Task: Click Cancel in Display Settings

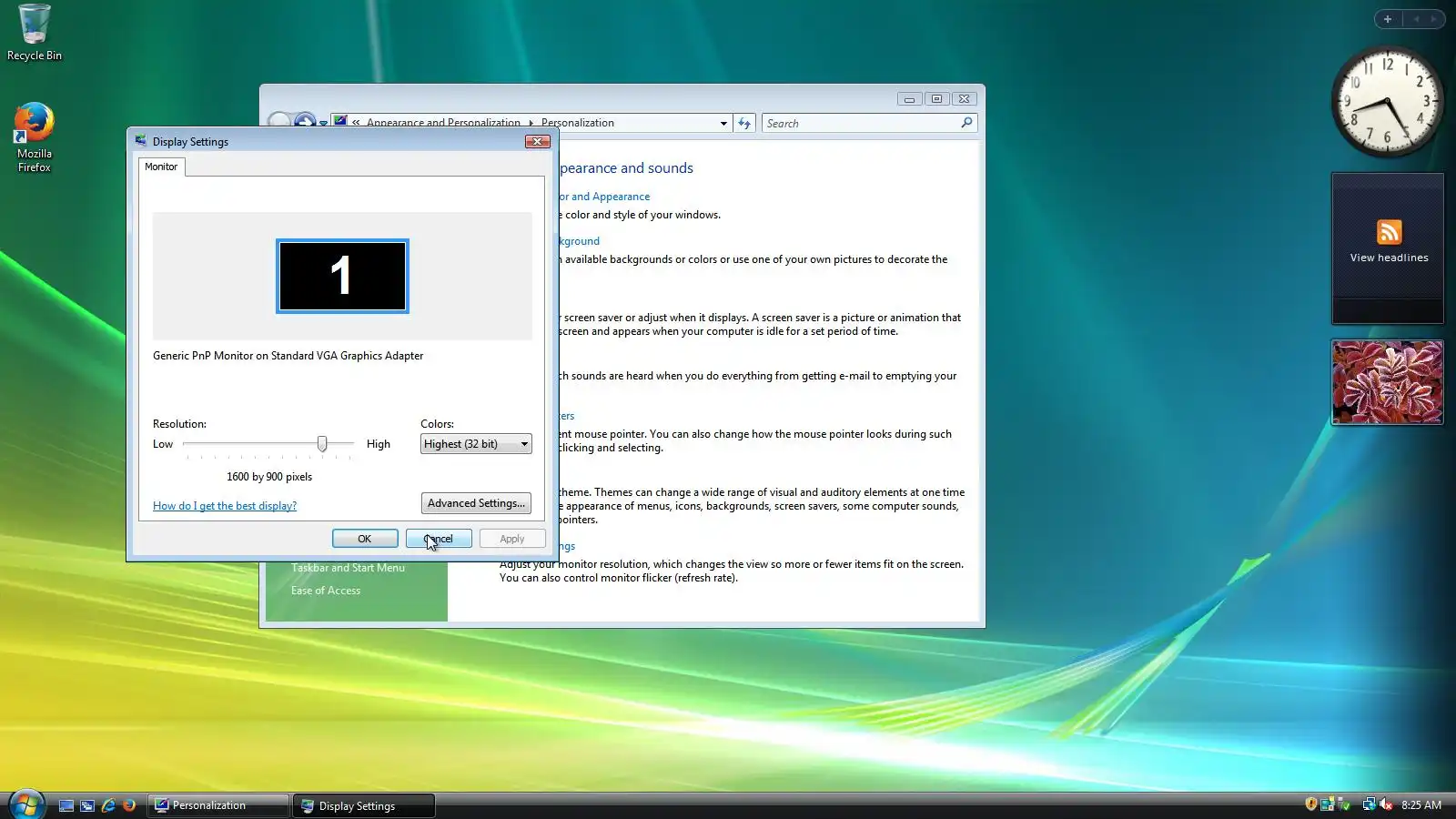Action: [x=439, y=539]
